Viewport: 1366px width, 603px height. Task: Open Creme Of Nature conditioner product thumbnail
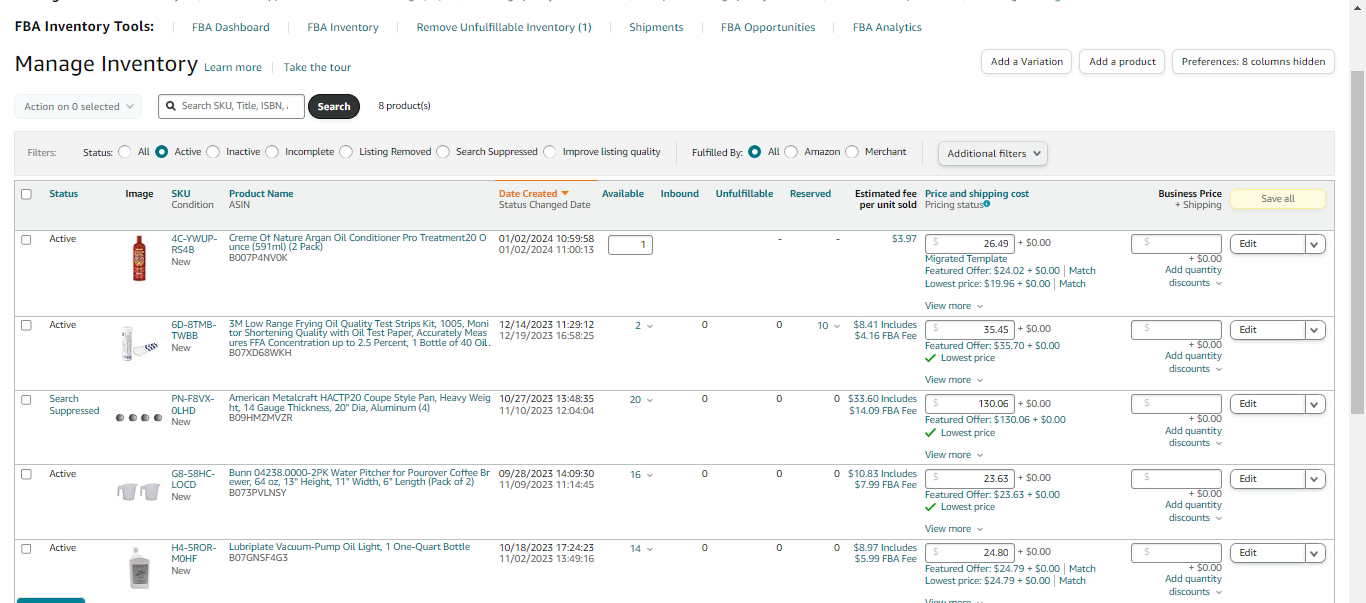(x=138, y=258)
